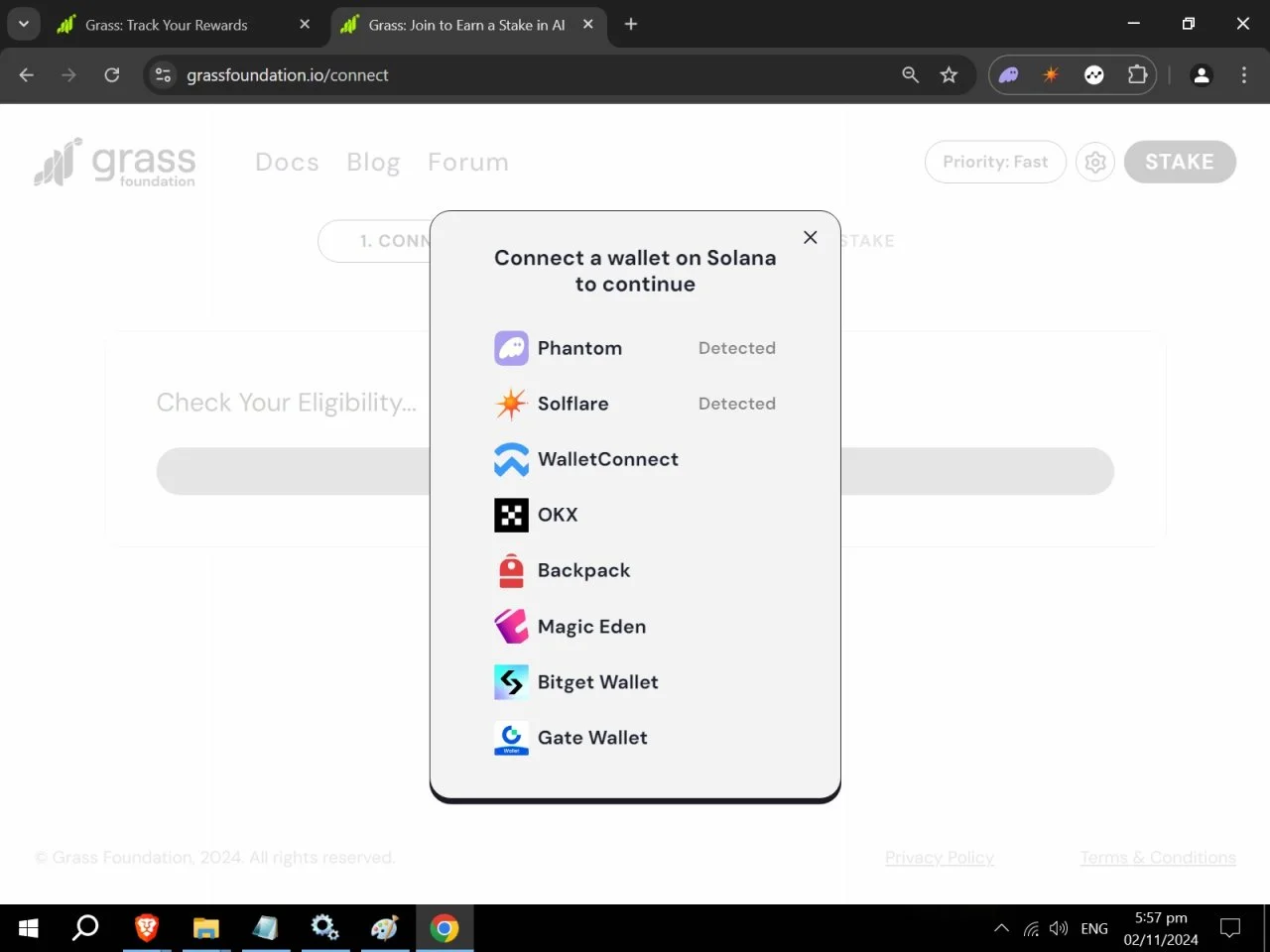The width and height of the screenshot is (1270, 952).
Task: Open a new browser tab
Action: coord(631,24)
